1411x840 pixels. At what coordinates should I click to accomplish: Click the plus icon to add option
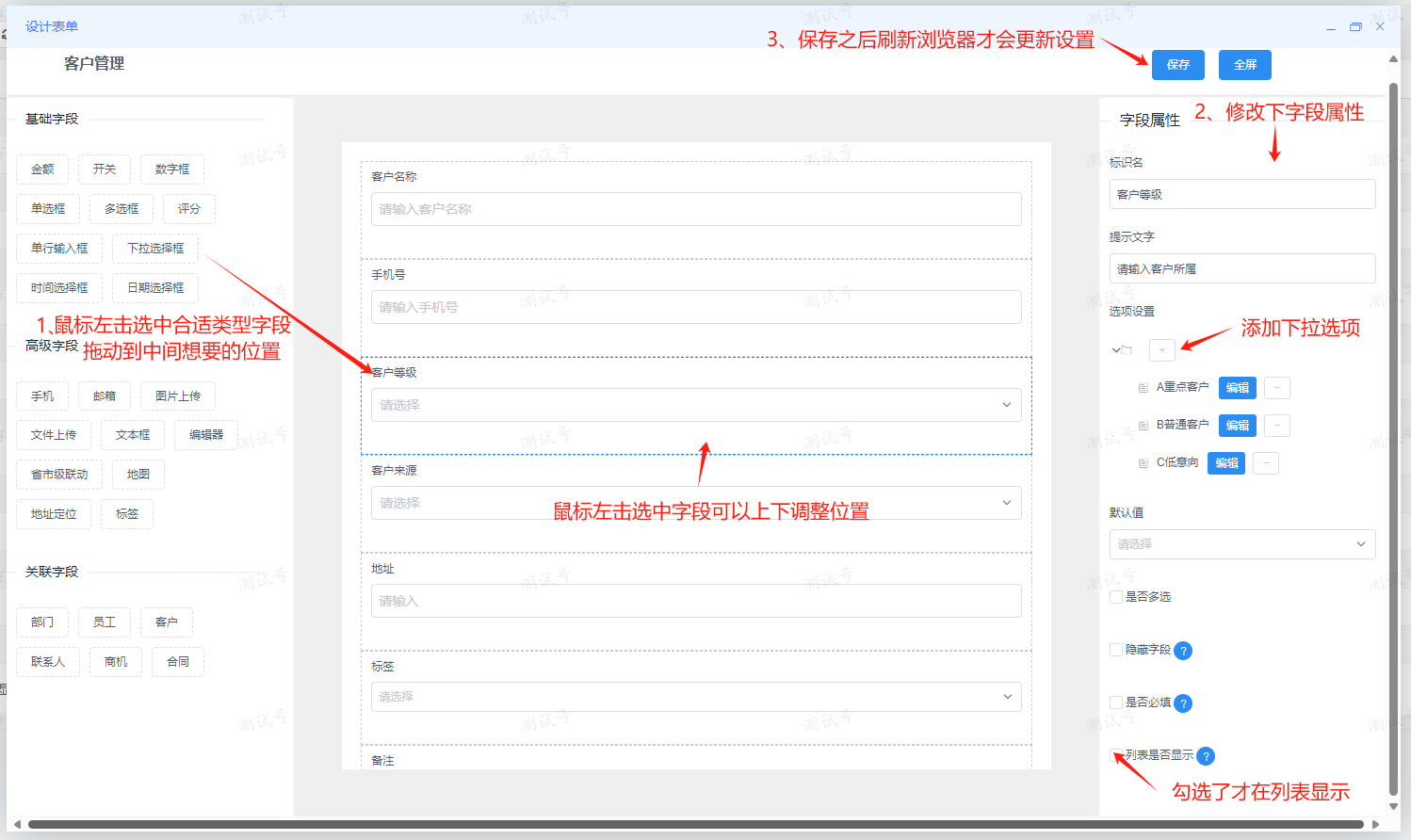[1161, 350]
